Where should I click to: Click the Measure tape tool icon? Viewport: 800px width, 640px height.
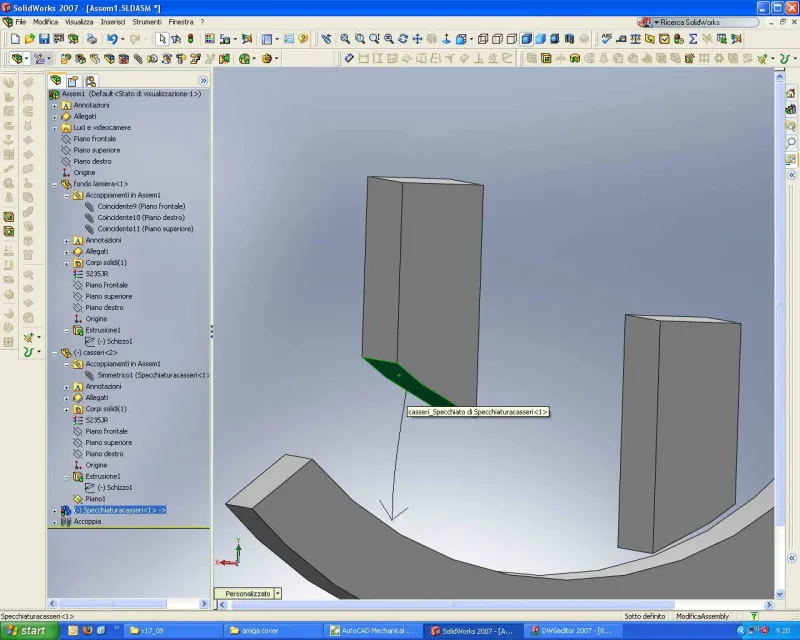621,39
